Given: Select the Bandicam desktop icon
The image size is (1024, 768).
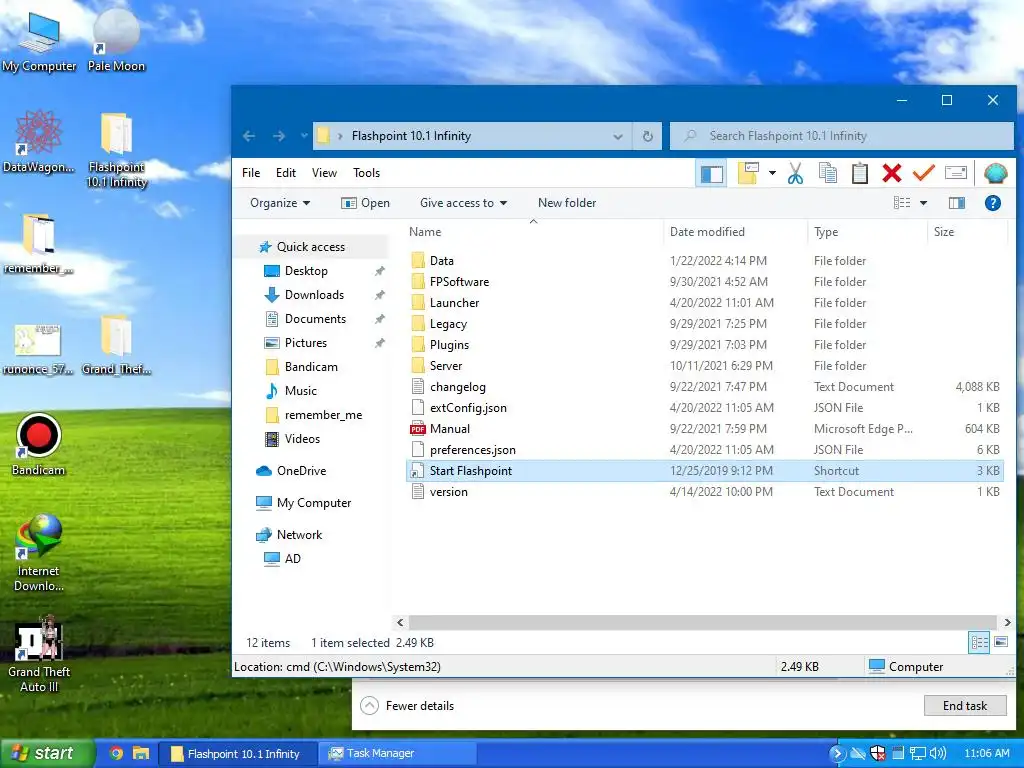Looking at the screenshot, I should [x=39, y=444].
